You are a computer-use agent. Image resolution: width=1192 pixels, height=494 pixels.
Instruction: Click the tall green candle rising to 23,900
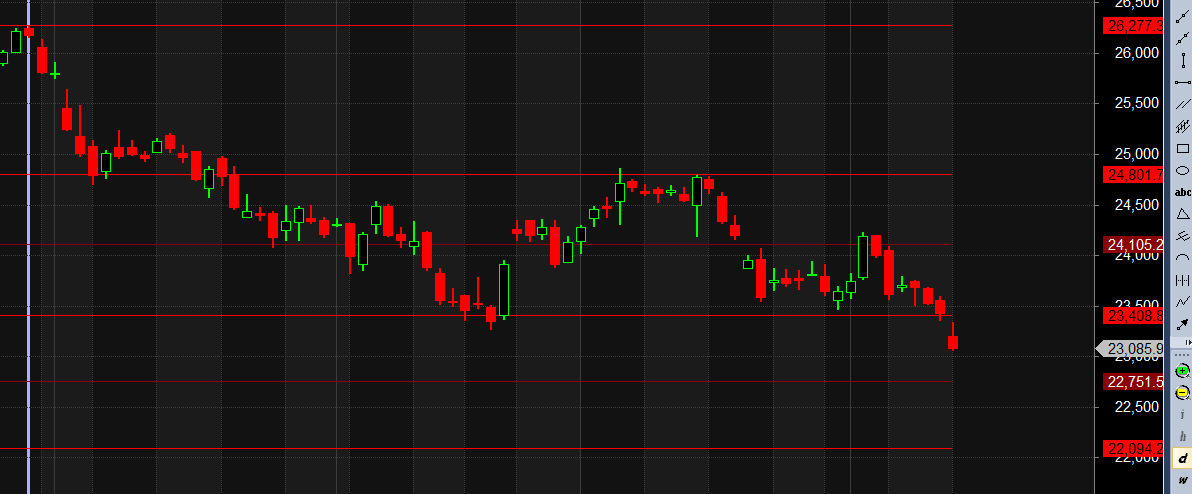(x=503, y=290)
